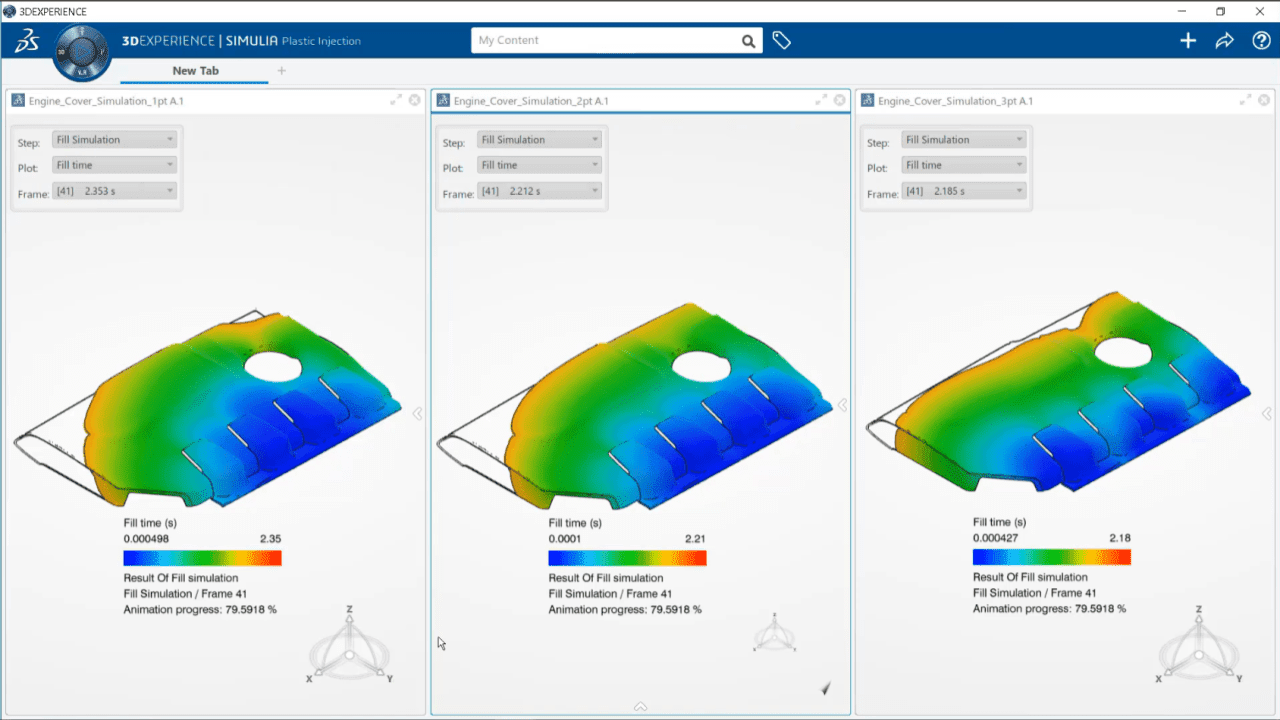Expand side panel arrow in 1pt view
This screenshot has width=1280, height=720.
pos(418,413)
